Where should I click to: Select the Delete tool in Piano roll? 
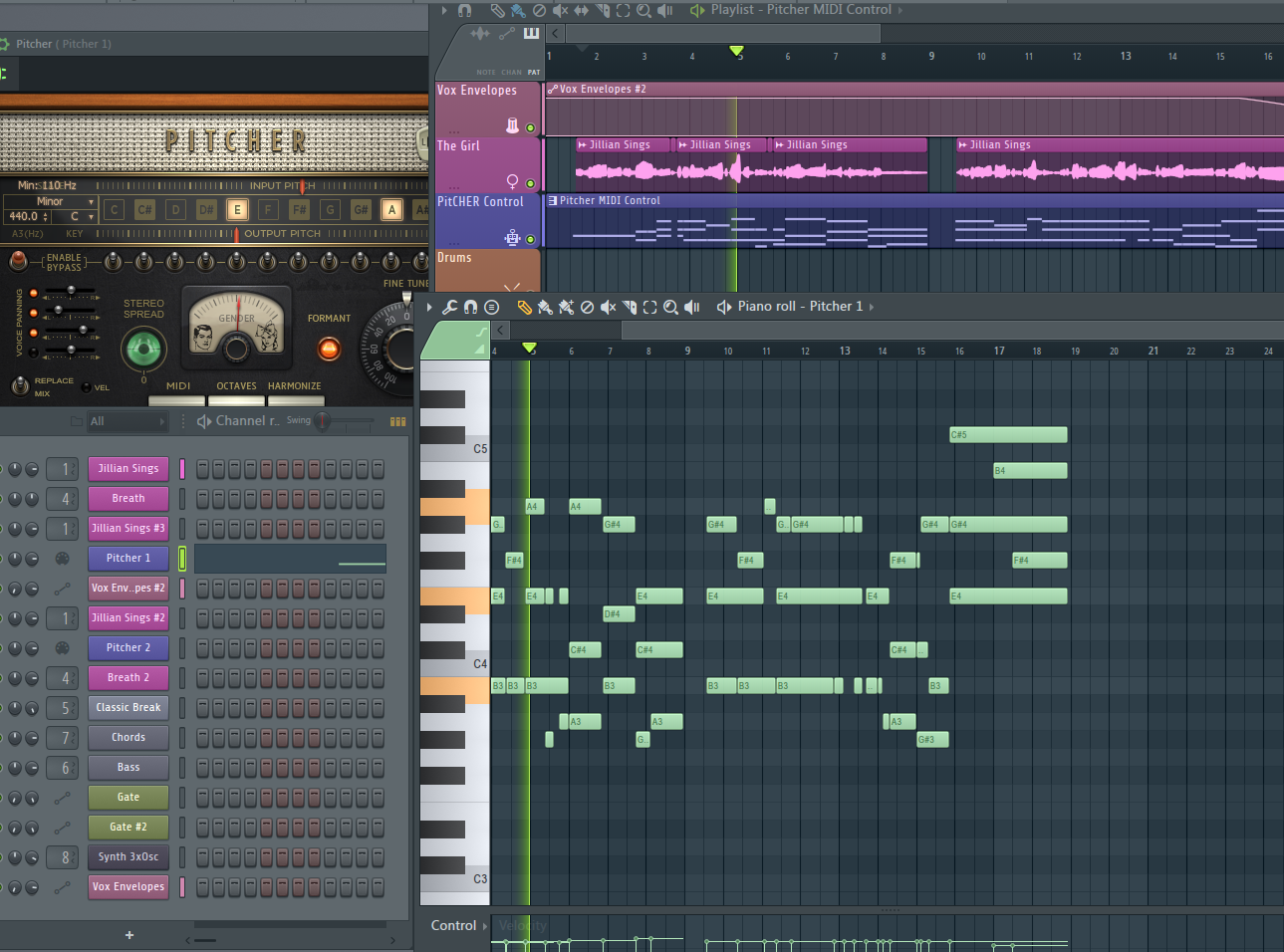pos(587,307)
